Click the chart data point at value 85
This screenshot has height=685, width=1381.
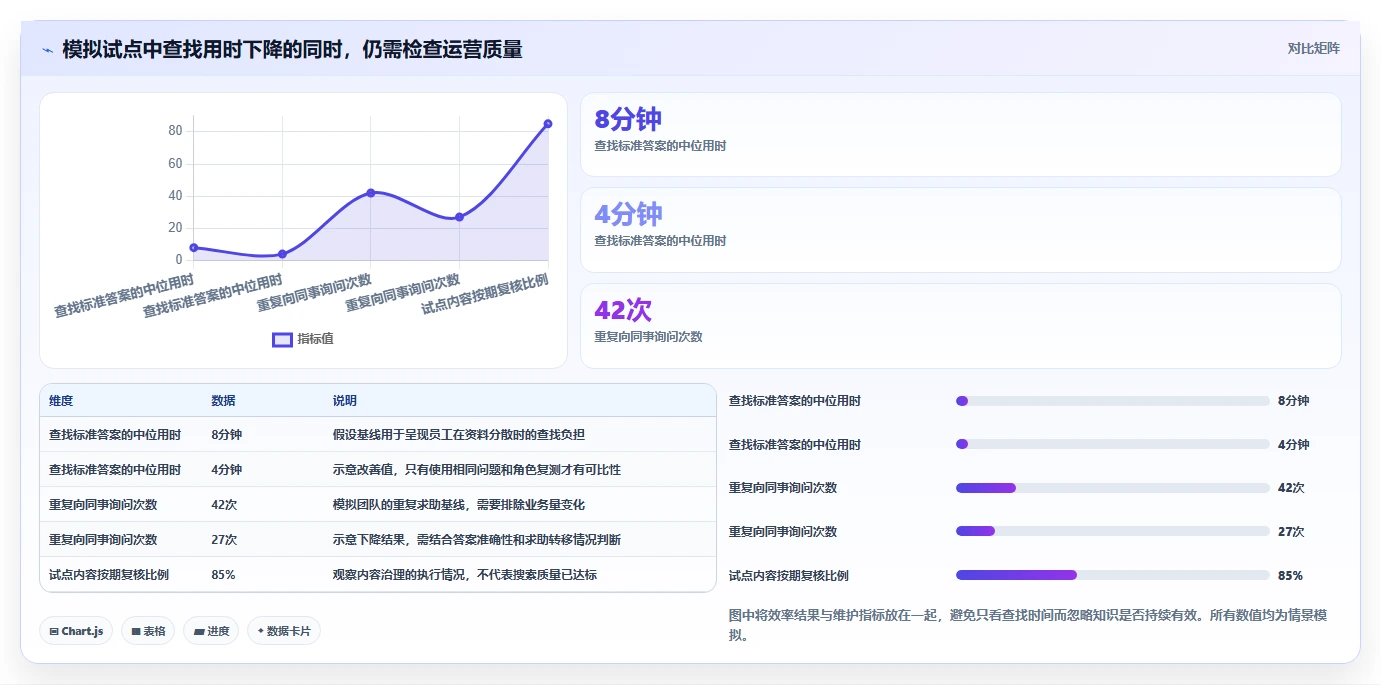548,124
